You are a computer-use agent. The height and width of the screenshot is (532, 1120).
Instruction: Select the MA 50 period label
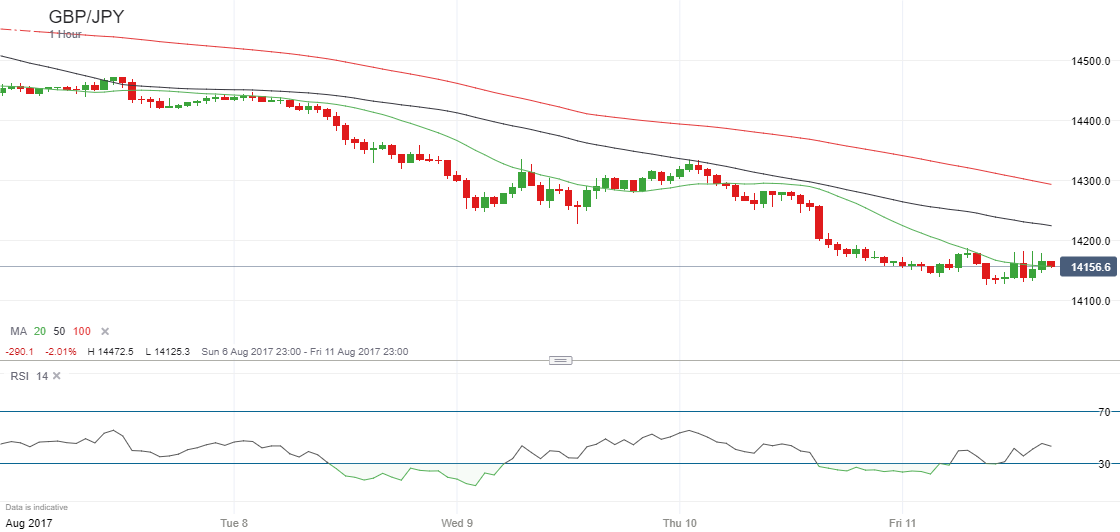pos(60,331)
